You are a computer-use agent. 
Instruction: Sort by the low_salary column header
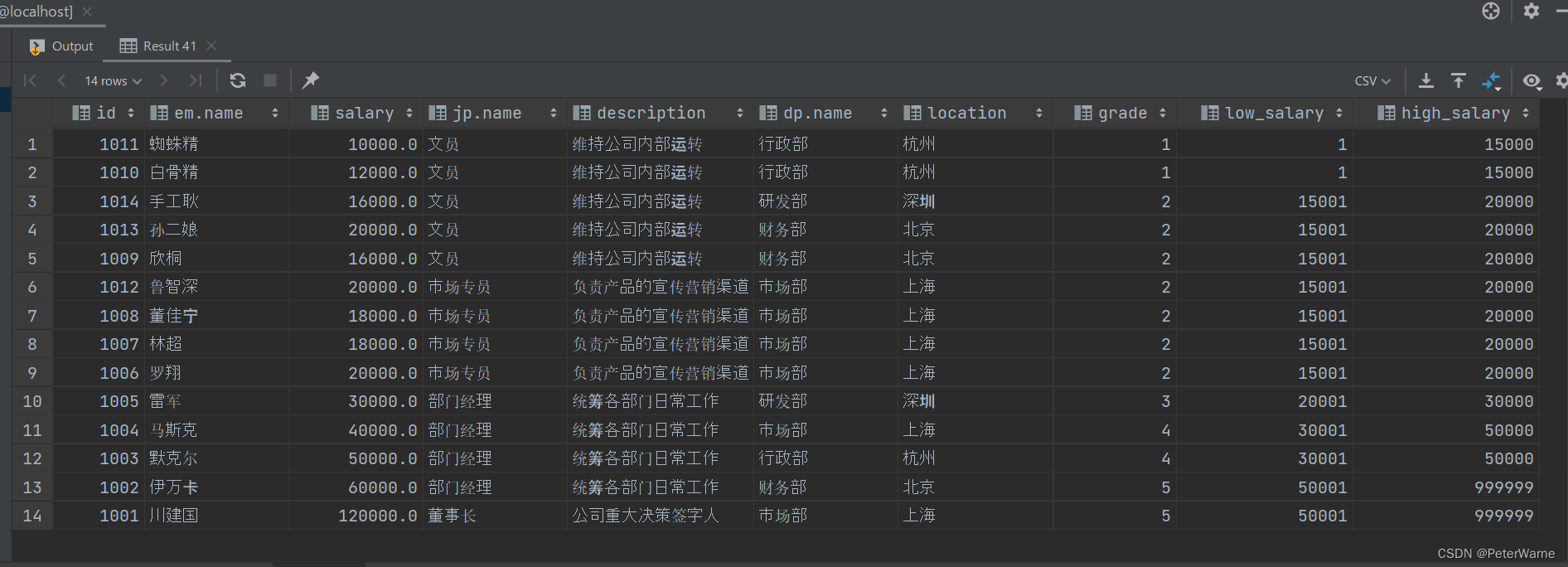1264,113
